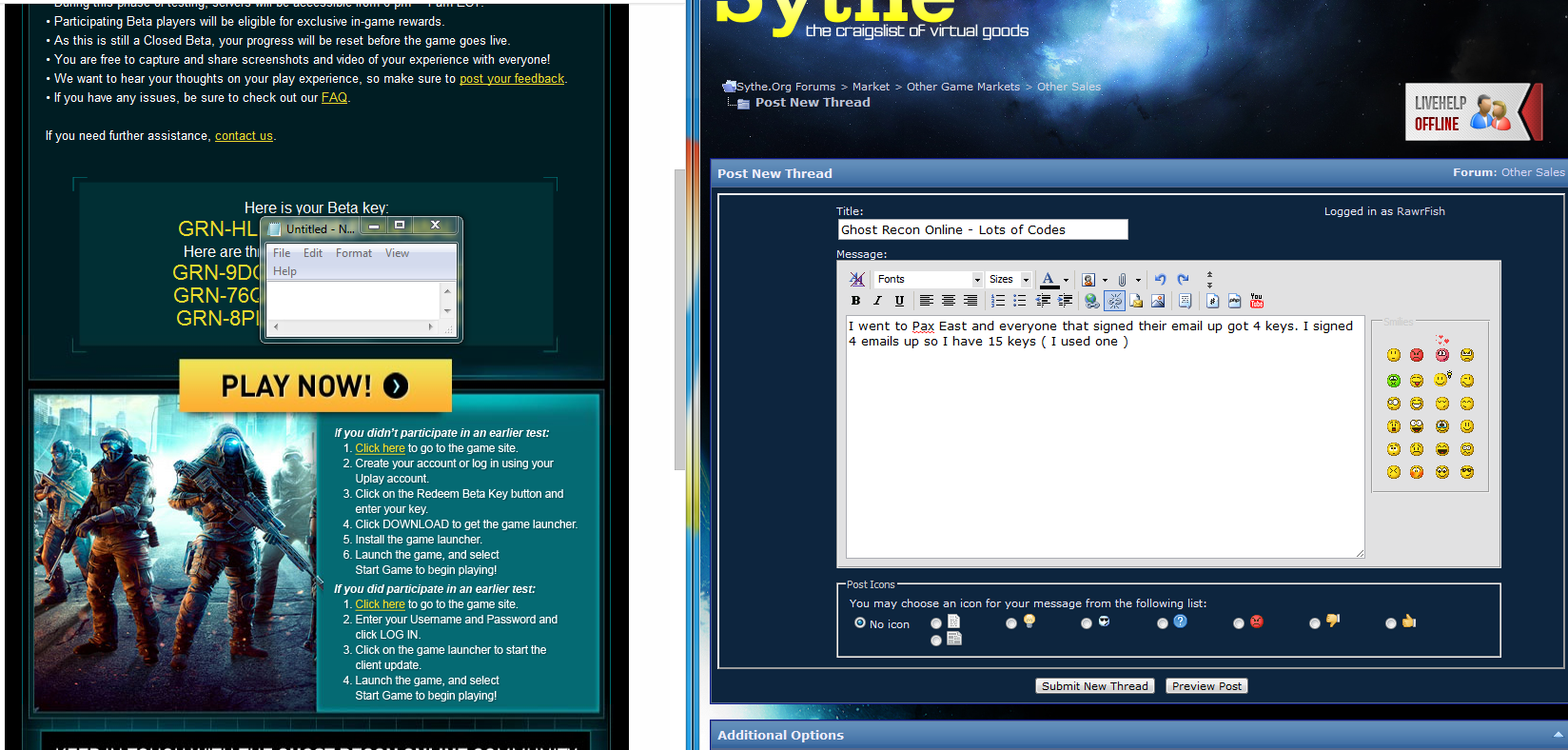This screenshot has width=1568, height=750.
Task: Open the View menu in Notepad
Action: (397, 253)
